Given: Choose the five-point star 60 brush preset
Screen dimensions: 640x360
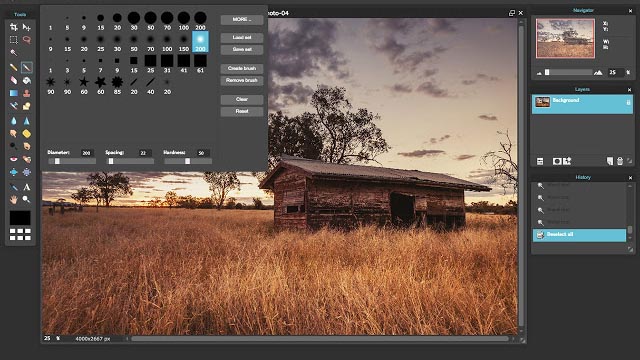Looking at the screenshot, I should pyautogui.click(x=84, y=85).
